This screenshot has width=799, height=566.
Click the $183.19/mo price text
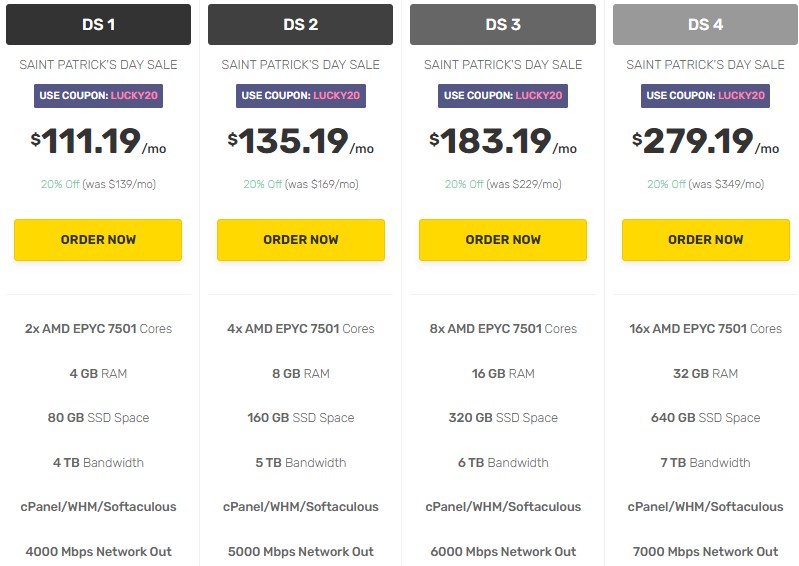503,142
